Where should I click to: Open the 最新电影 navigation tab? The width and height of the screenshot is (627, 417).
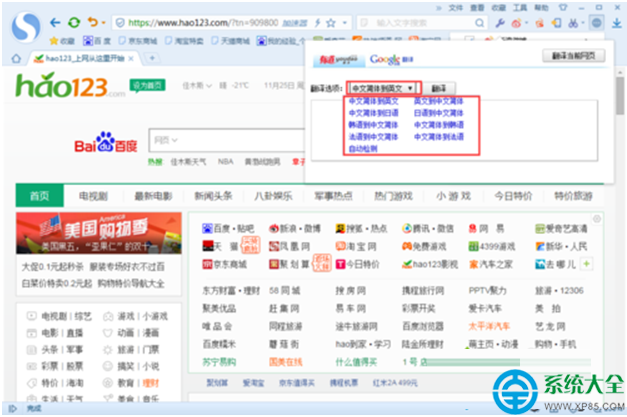[153, 196]
